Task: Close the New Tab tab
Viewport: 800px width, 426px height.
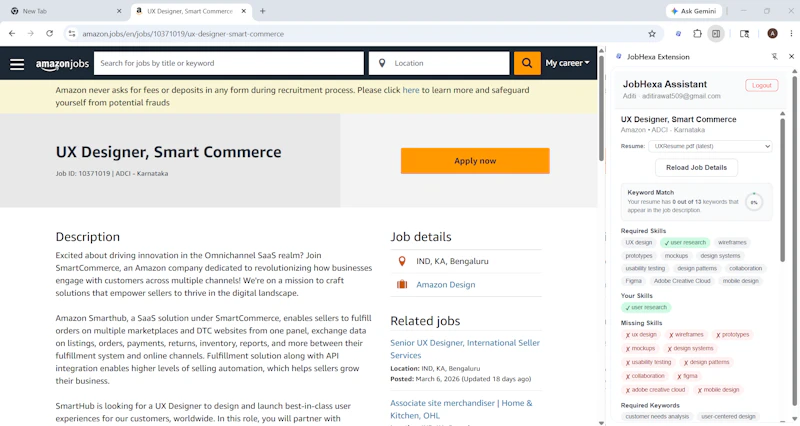Action: (x=119, y=11)
